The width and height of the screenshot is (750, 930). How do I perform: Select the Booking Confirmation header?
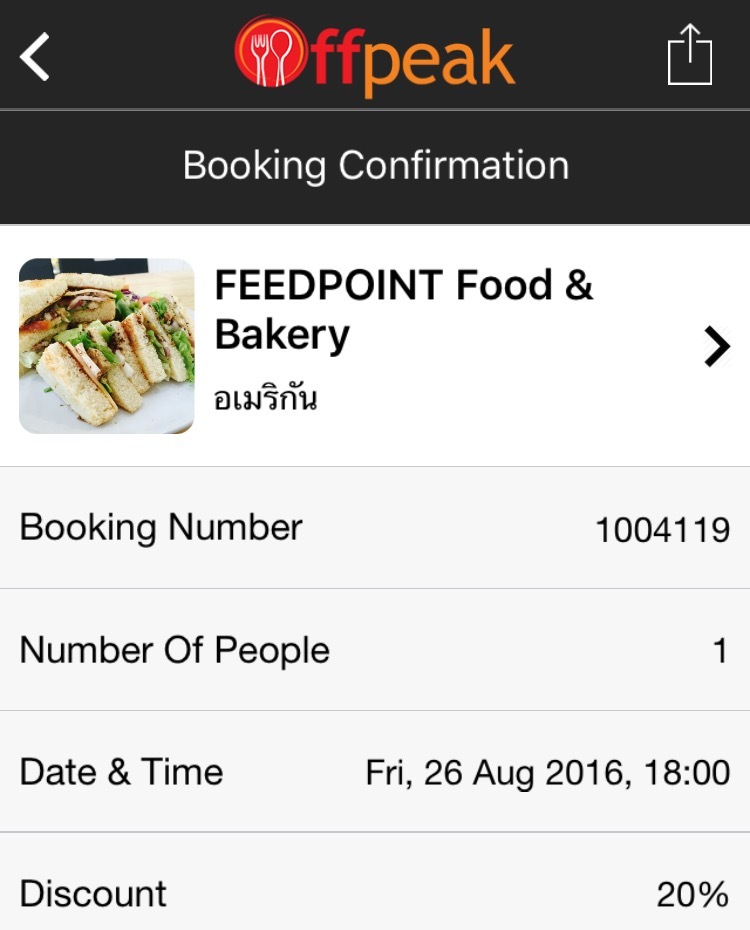[x=375, y=165]
